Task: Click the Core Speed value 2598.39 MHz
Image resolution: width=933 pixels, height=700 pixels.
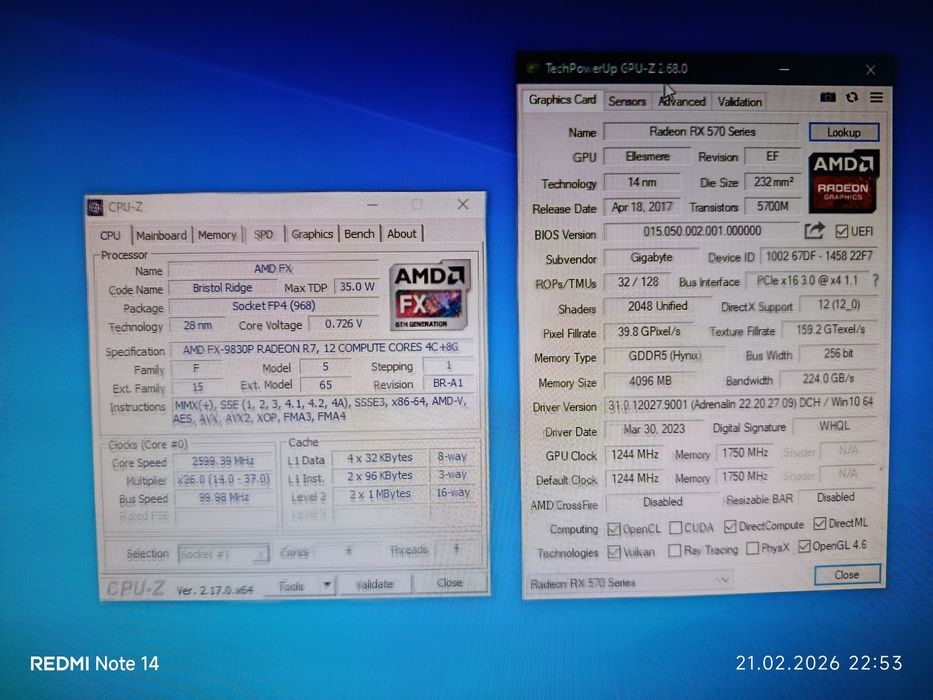Action: click(223, 461)
